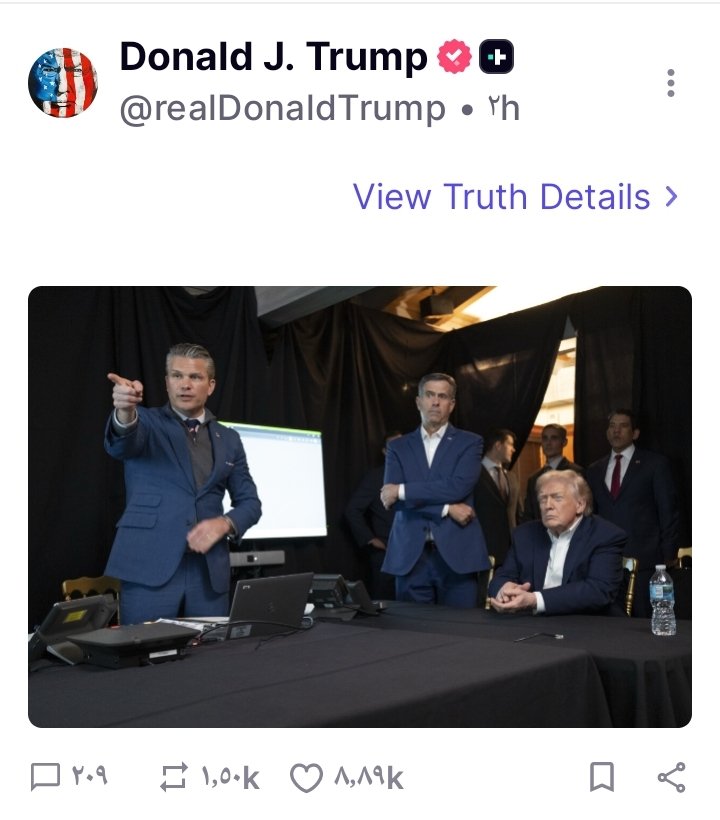The width and height of the screenshot is (720, 820).
Task: Visit the @realDonaldTrump handle
Action: pyautogui.click(x=282, y=109)
